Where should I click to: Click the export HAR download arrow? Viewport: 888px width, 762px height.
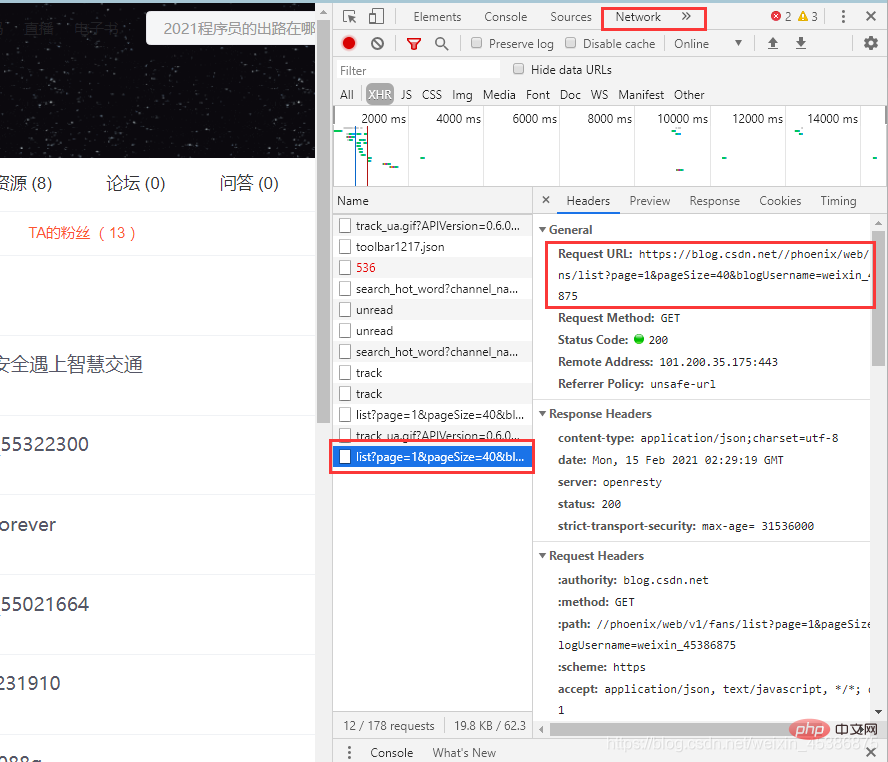coord(800,43)
